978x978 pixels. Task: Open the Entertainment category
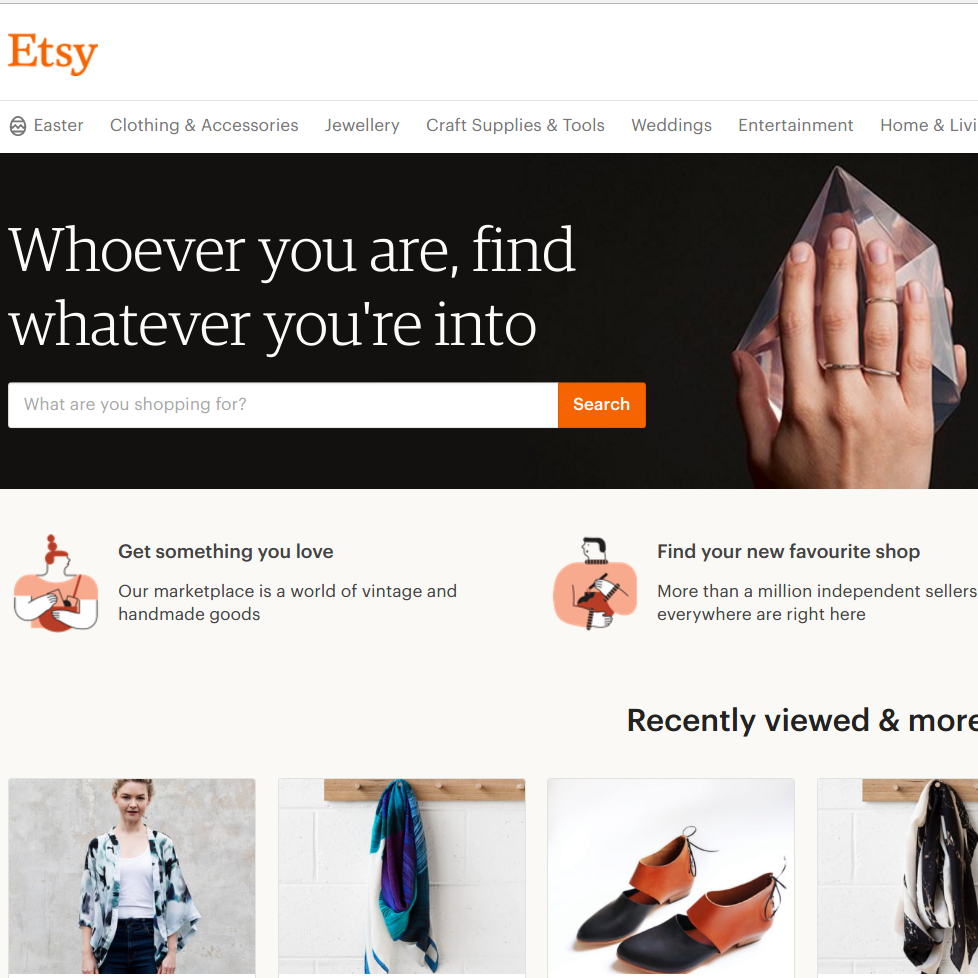795,125
